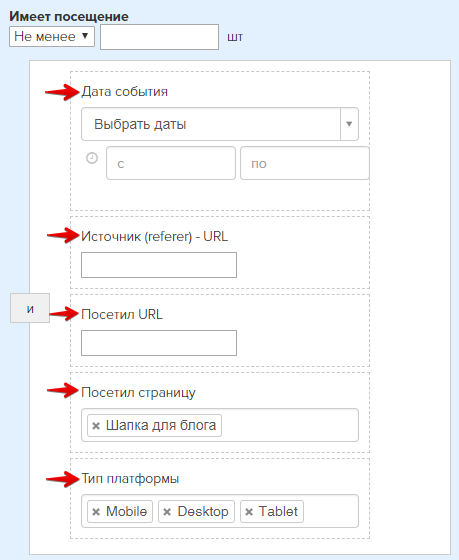The width and height of the screenshot is (459, 560).
Task: Click the visit count input field
Action: 159,37
